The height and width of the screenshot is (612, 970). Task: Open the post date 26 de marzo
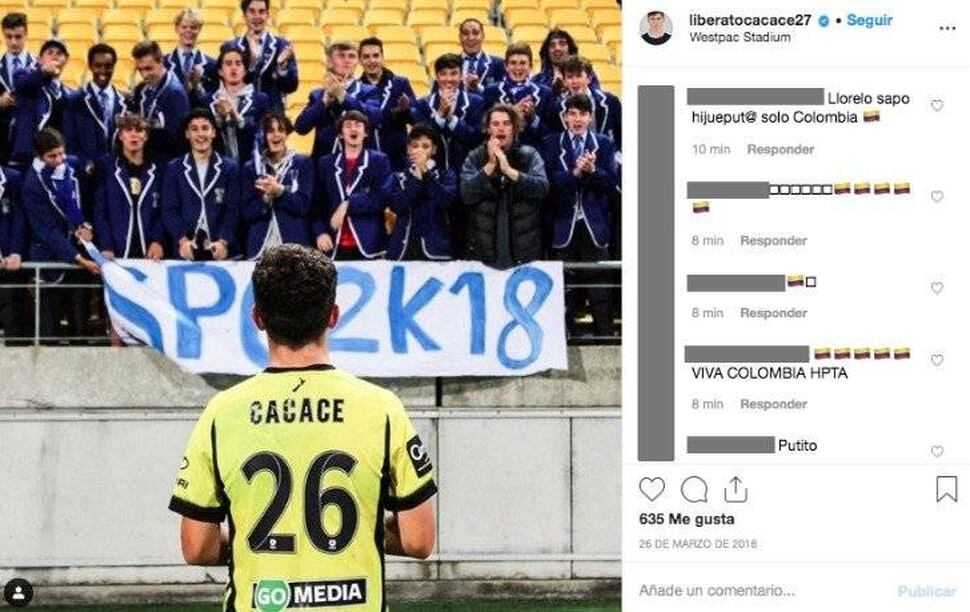698,544
